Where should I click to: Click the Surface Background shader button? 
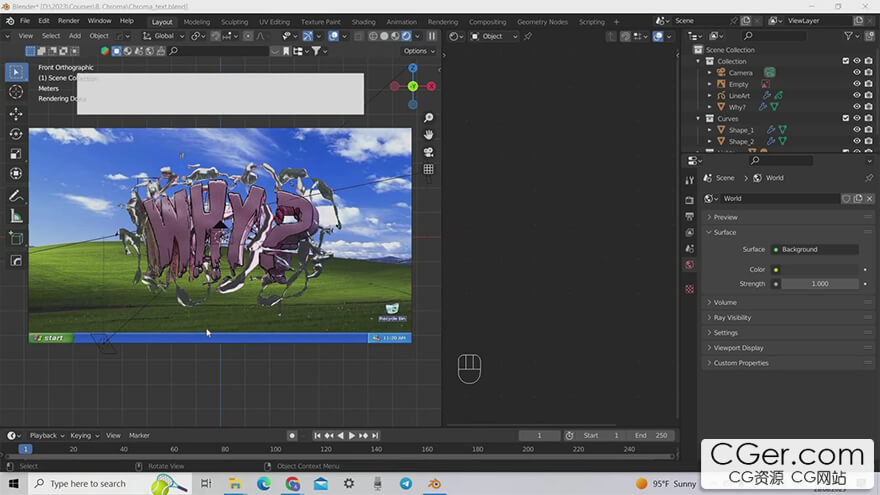(x=814, y=250)
